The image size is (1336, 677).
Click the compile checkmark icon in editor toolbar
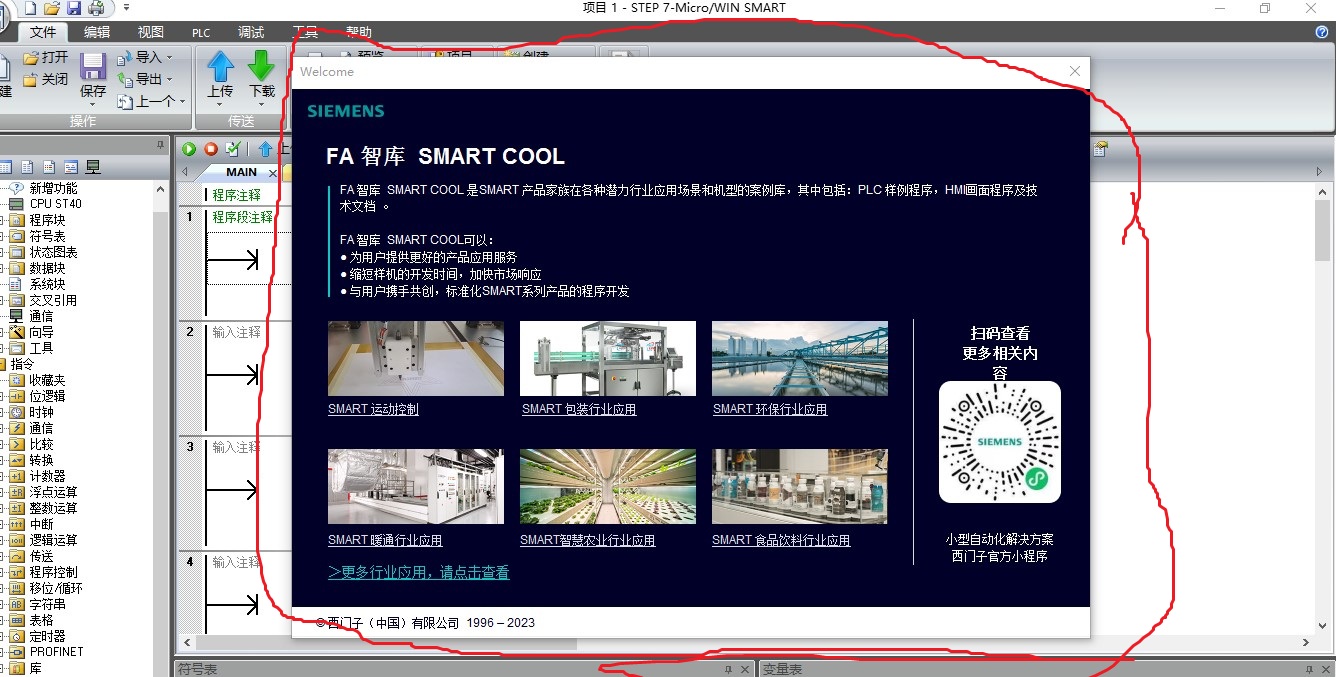click(233, 149)
